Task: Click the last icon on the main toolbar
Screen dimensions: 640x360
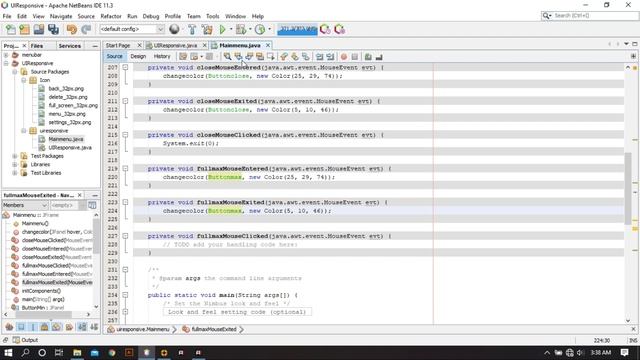Action: pyautogui.click(x=340, y=29)
